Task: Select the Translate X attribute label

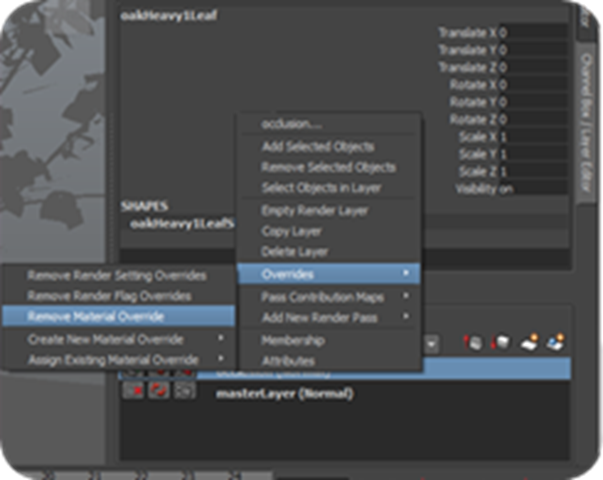Action: click(x=468, y=33)
